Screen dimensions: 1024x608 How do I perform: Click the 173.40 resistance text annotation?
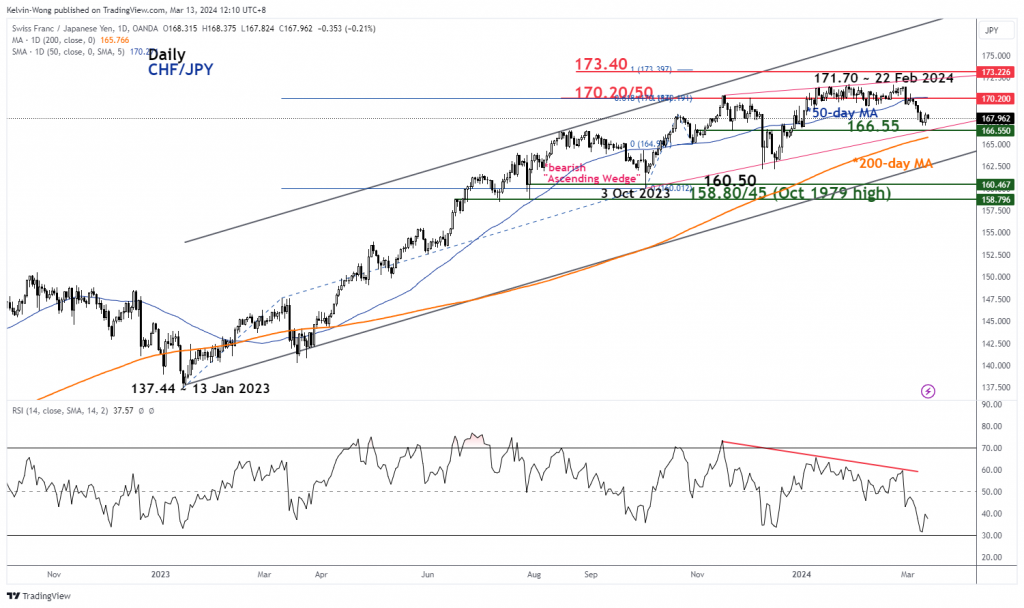coord(601,65)
